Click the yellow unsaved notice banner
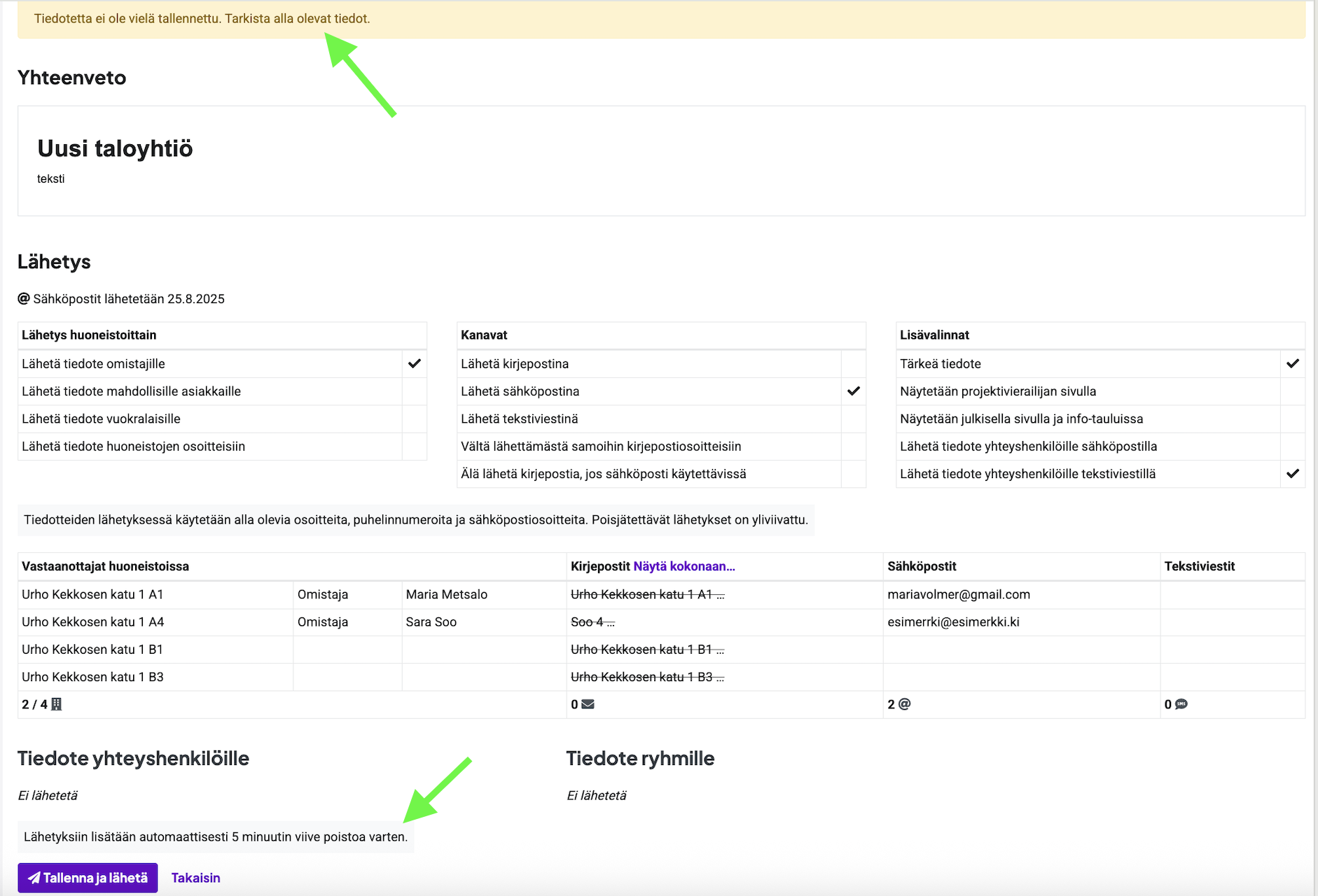This screenshot has height=896, width=1318. coord(660,19)
